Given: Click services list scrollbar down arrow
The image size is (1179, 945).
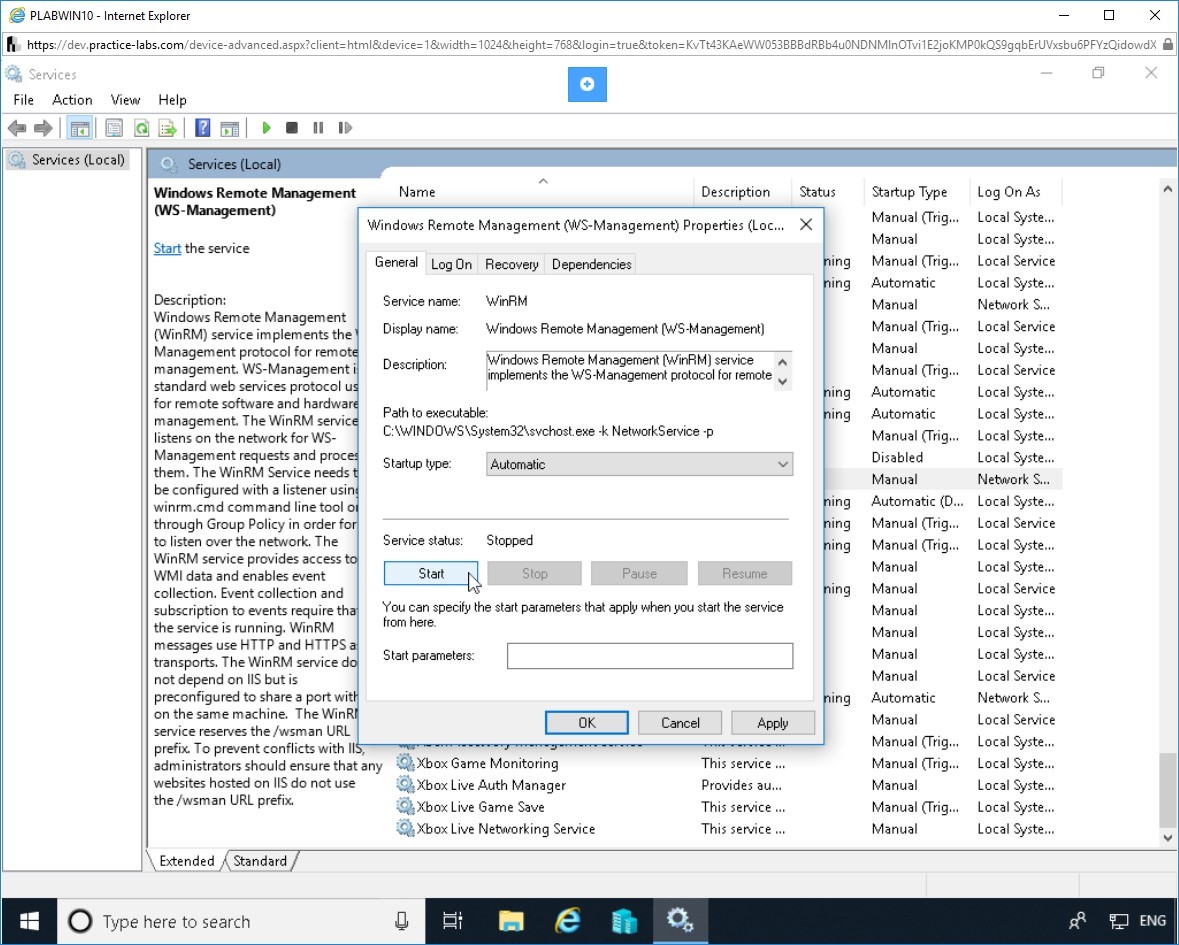Looking at the screenshot, I should (x=1167, y=837).
